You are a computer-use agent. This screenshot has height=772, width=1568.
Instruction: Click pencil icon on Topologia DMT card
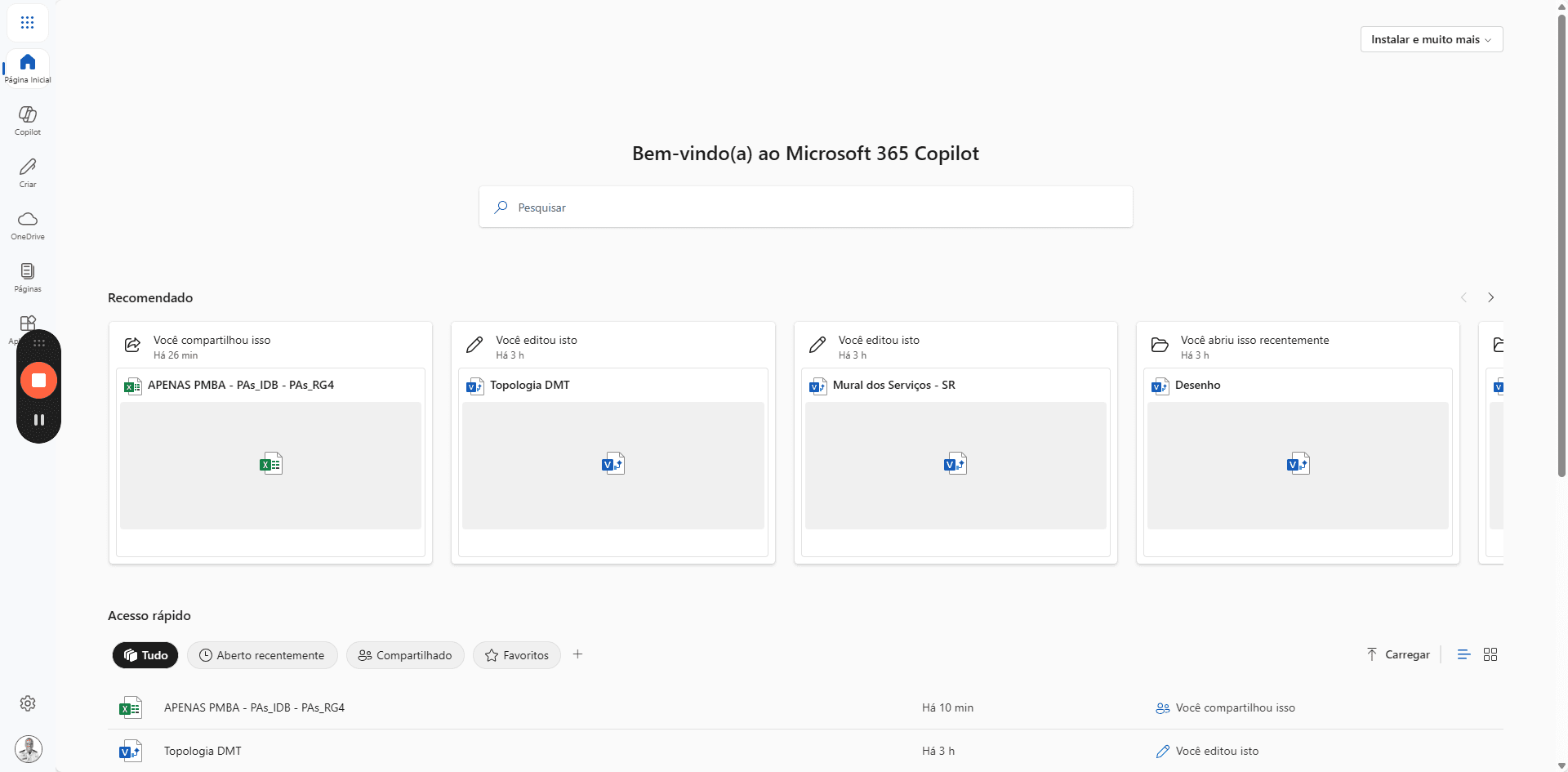pyautogui.click(x=474, y=345)
